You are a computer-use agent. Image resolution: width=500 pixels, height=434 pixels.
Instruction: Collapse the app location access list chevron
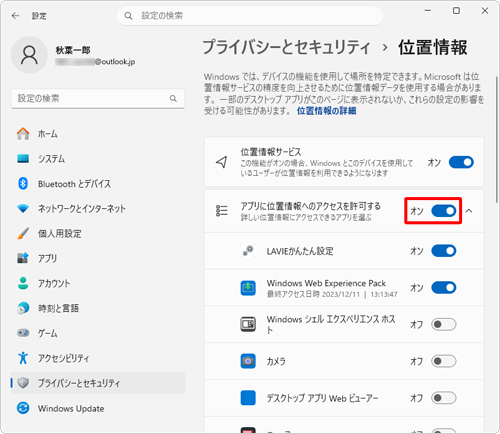pos(469,211)
